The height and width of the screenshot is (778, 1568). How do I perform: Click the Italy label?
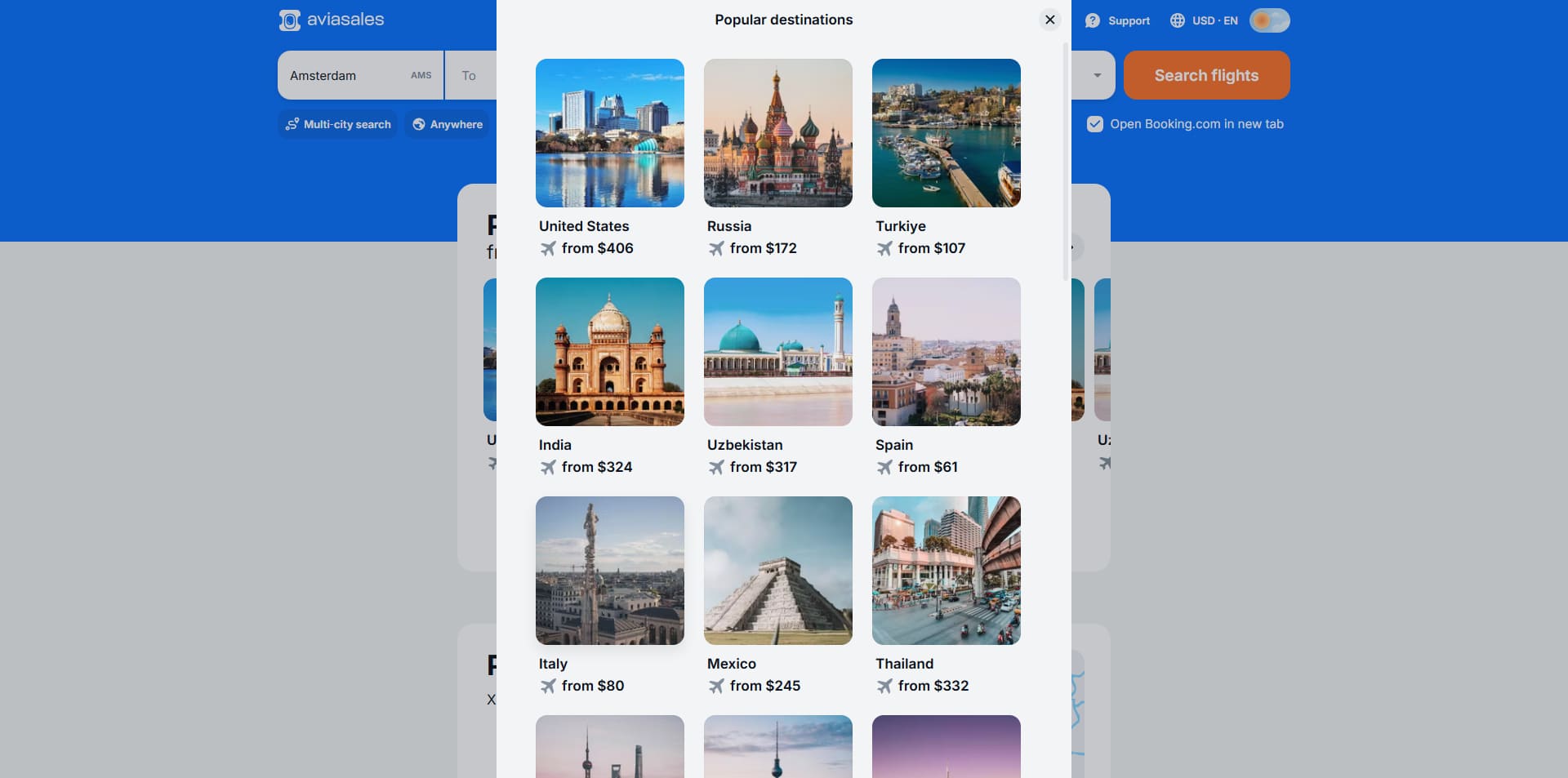553,664
